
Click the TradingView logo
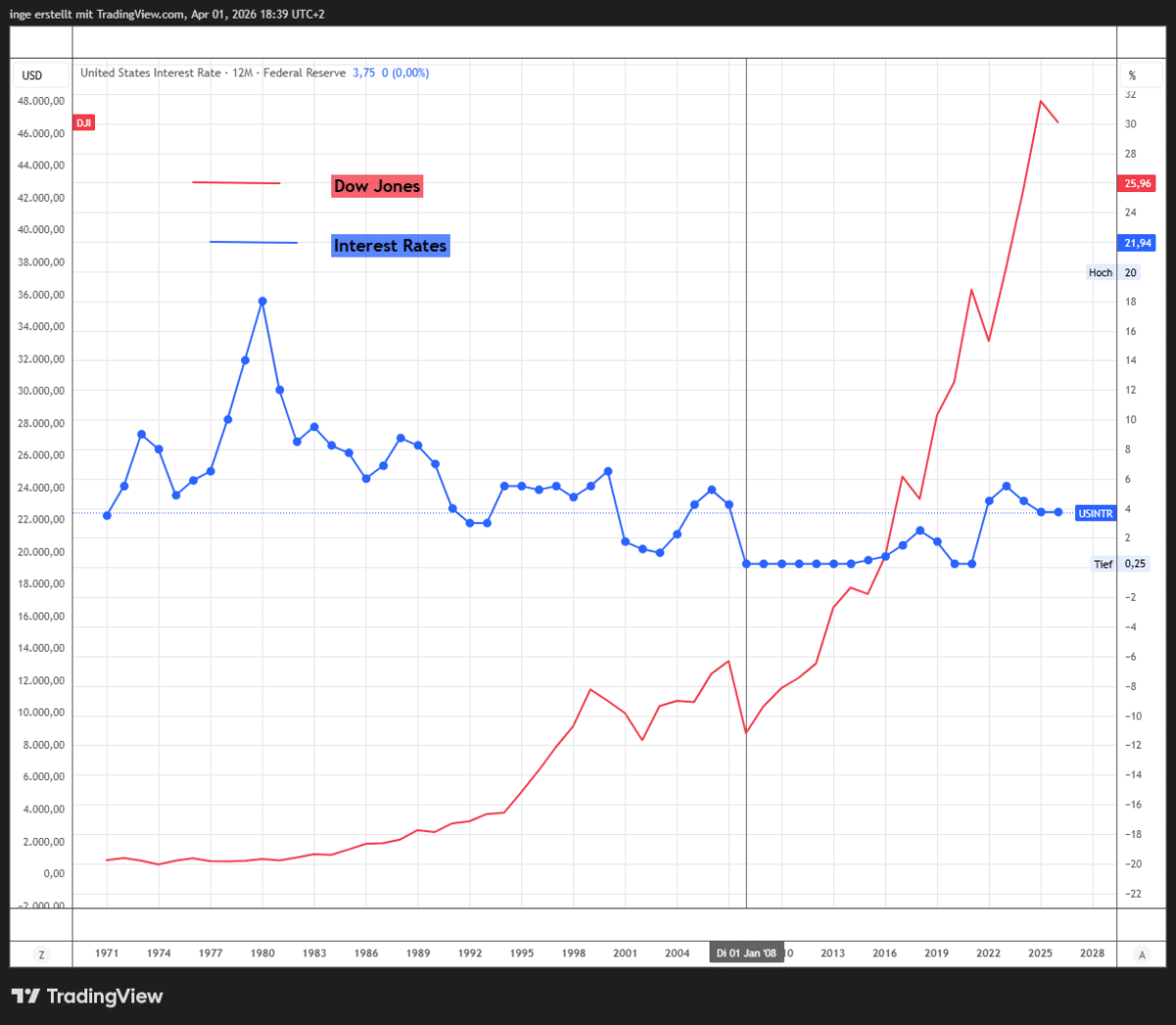click(x=87, y=997)
